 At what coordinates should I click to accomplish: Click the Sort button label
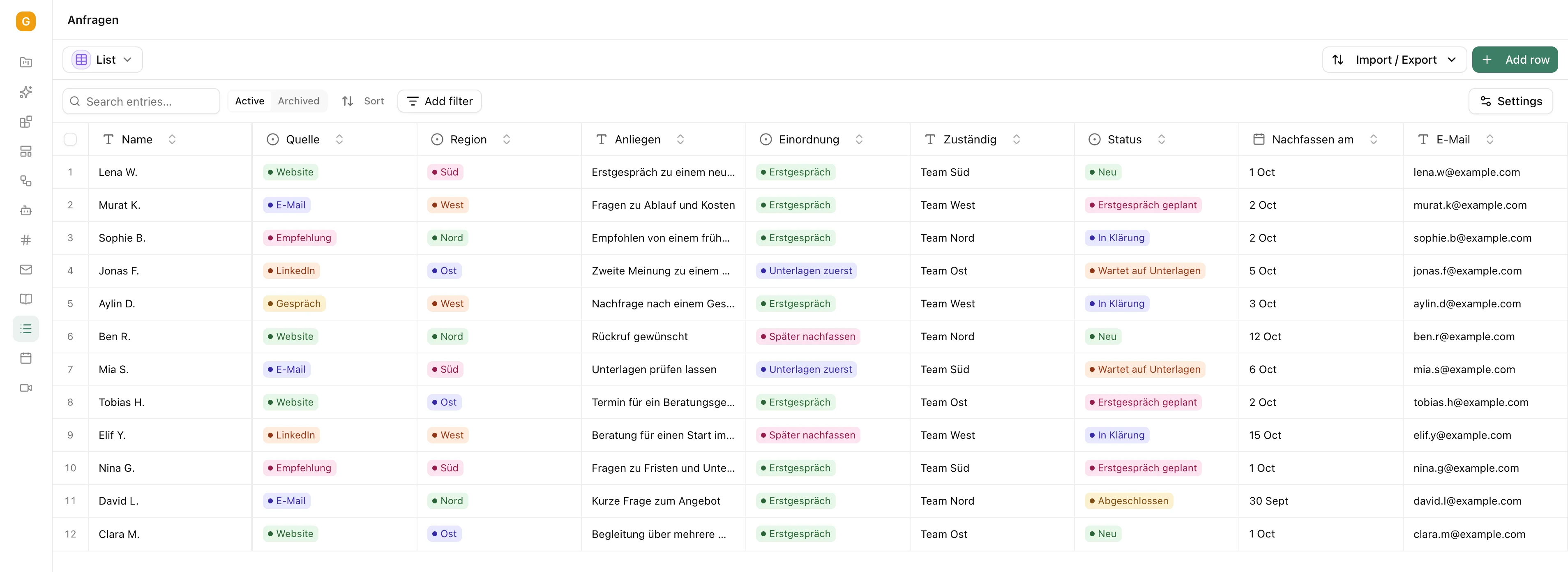[374, 101]
